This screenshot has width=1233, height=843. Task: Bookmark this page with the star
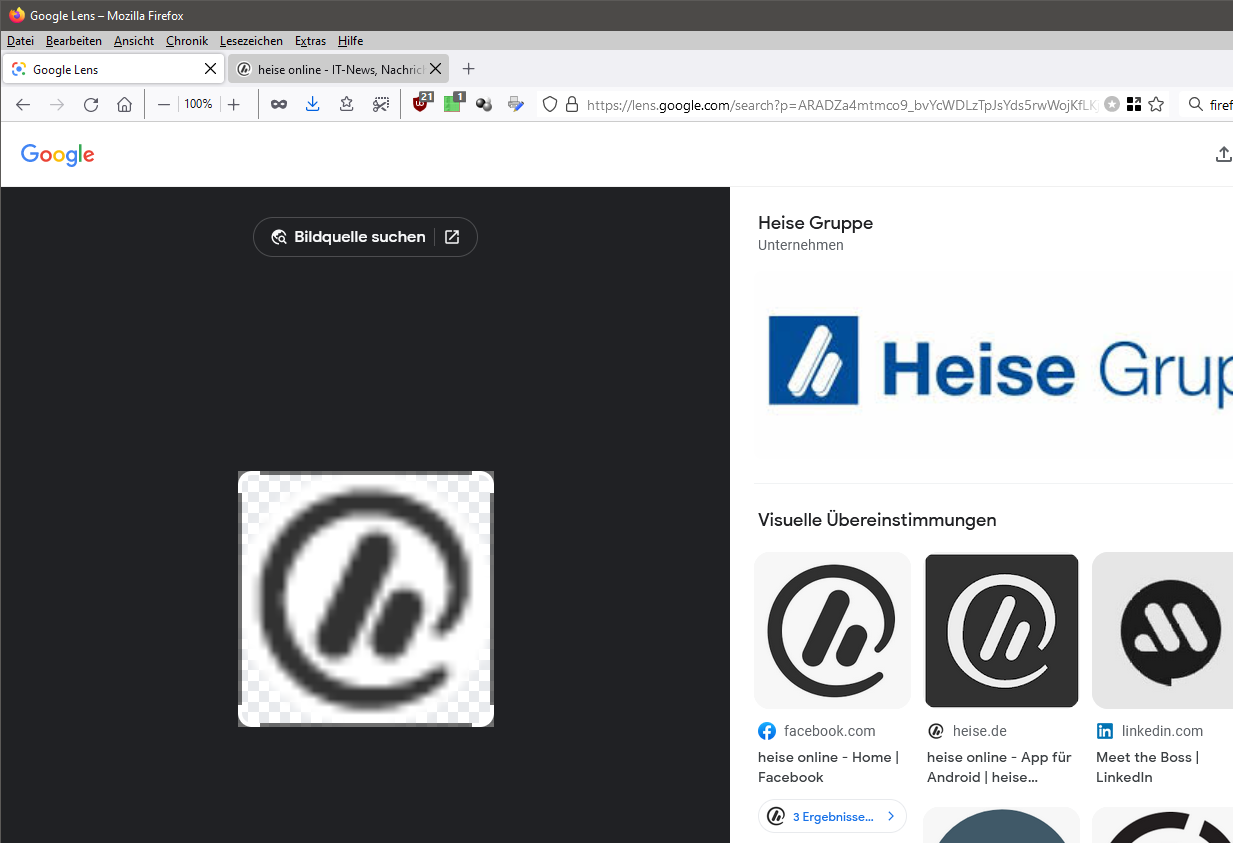[1156, 104]
